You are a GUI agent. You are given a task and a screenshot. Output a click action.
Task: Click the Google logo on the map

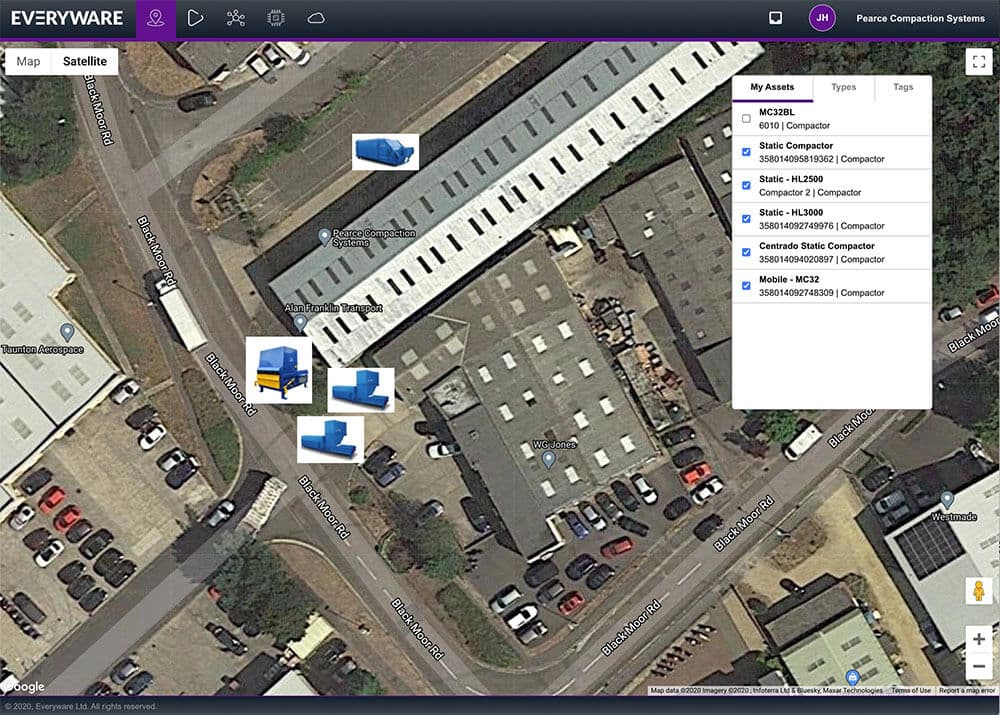[24, 686]
